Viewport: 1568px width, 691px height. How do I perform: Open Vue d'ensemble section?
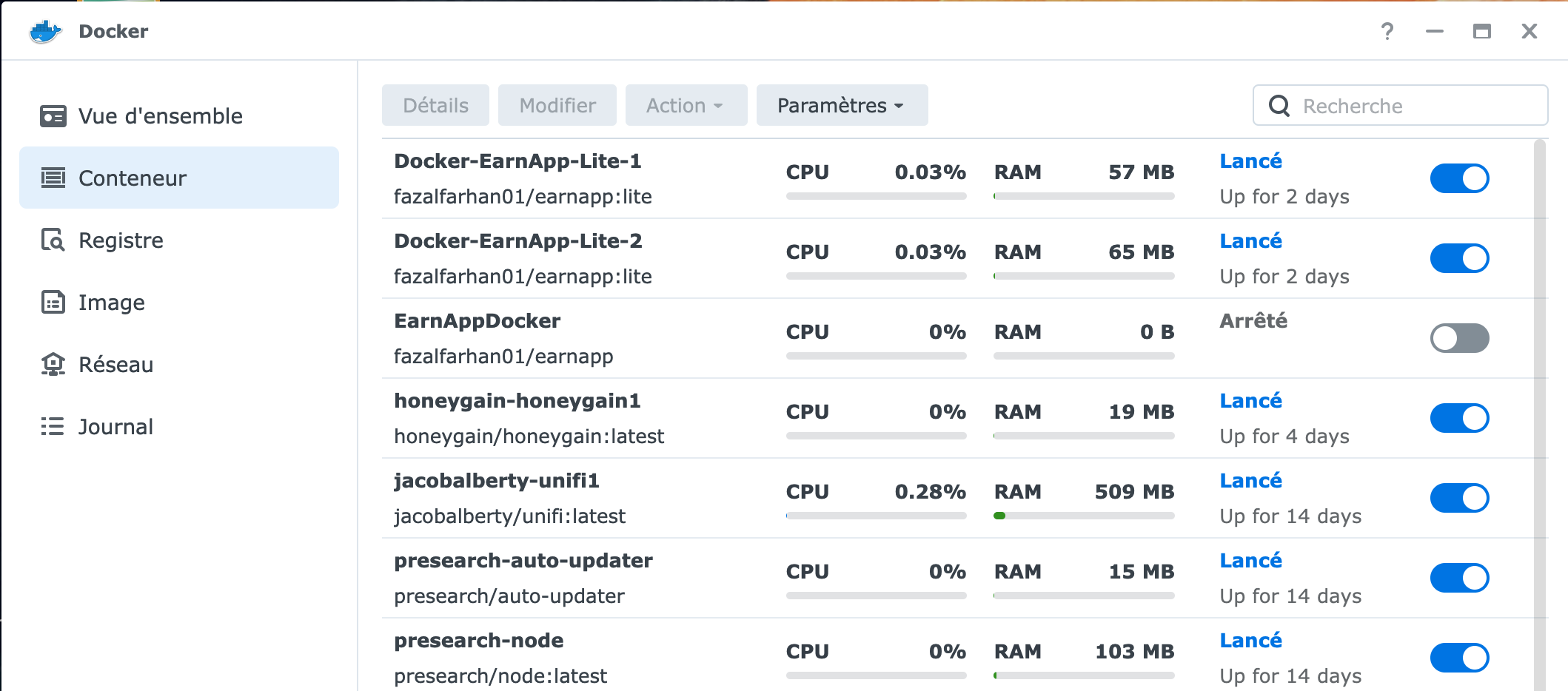click(179, 116)
